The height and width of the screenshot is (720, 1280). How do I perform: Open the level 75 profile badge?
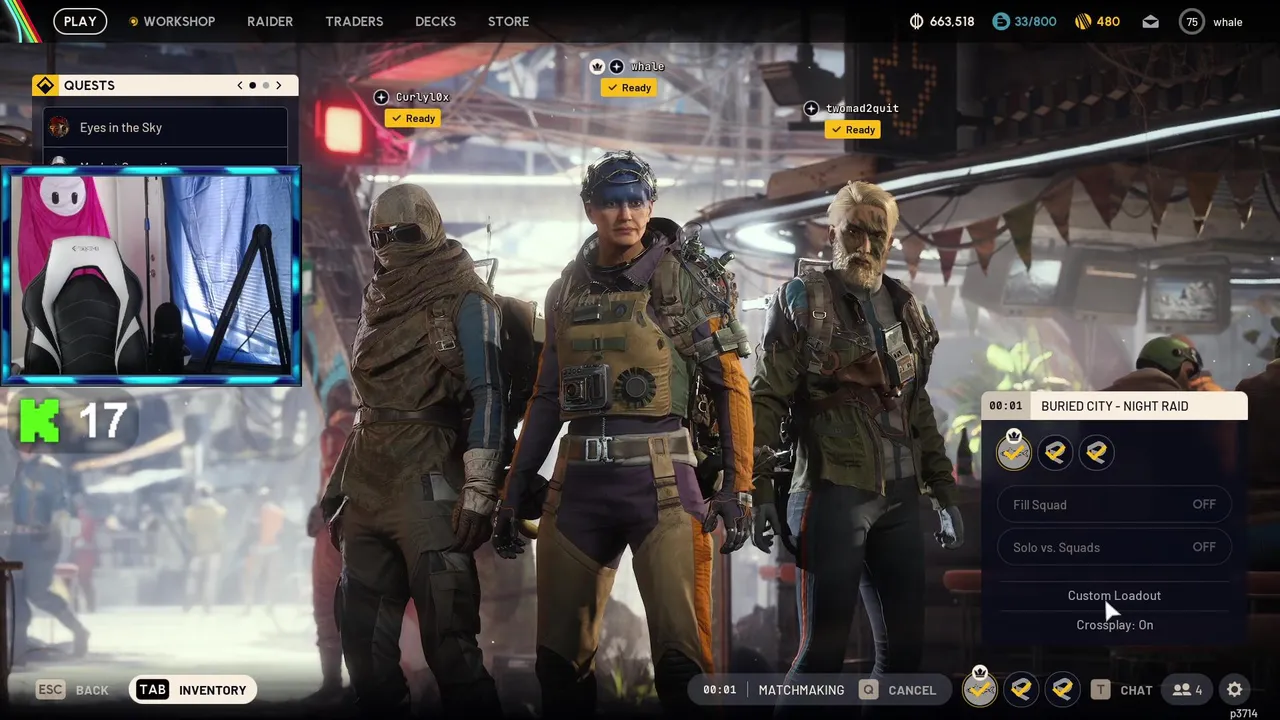point(1192,21)
